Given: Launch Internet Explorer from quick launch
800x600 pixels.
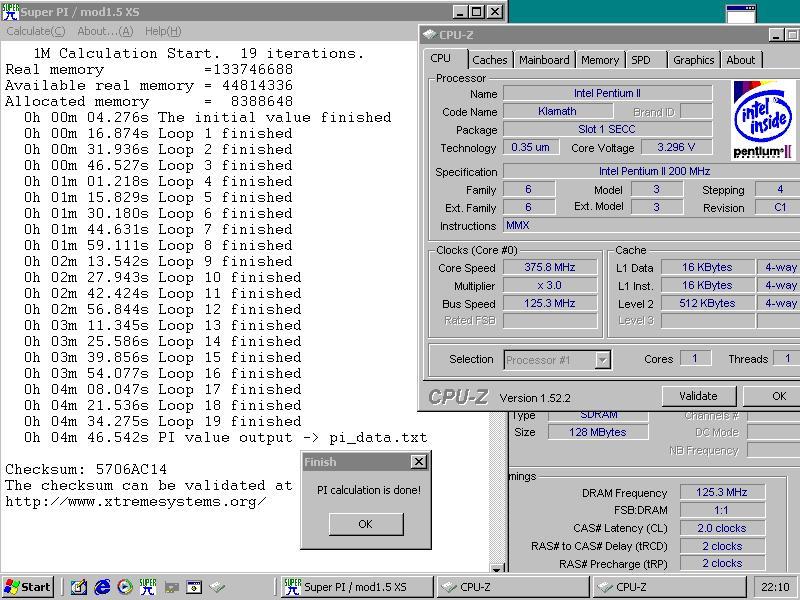Looking at the screenshot, I should pyautogui.click(x=102, y=587).
